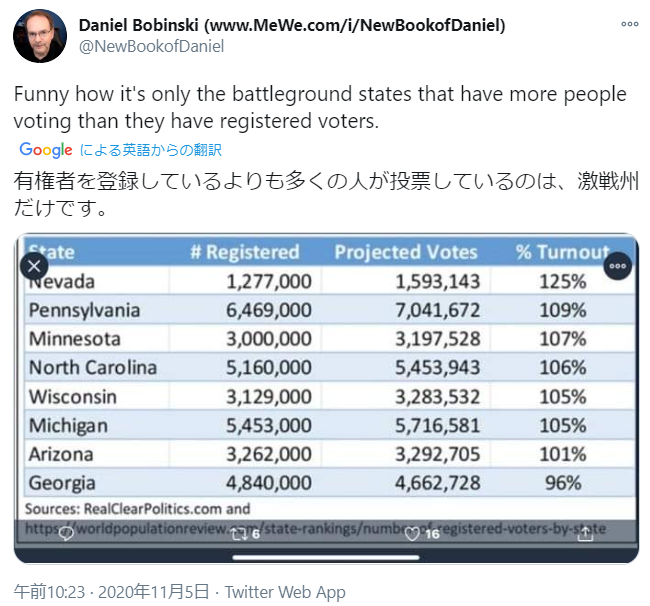
Task: Open the tweet's more options menu
Action: point(630,24)
